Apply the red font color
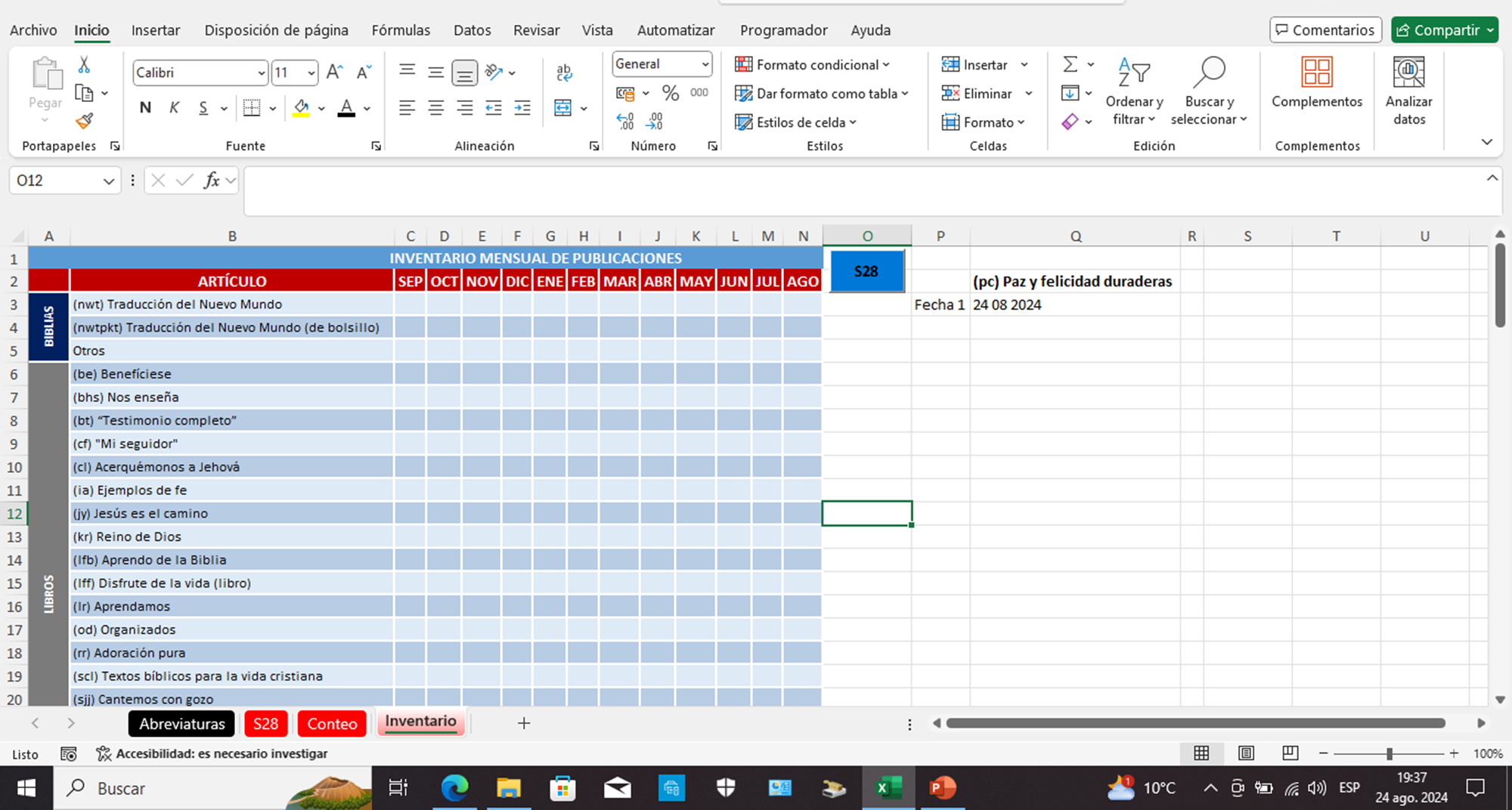The width and height of the screenshot is (1512, 810). 346,108
